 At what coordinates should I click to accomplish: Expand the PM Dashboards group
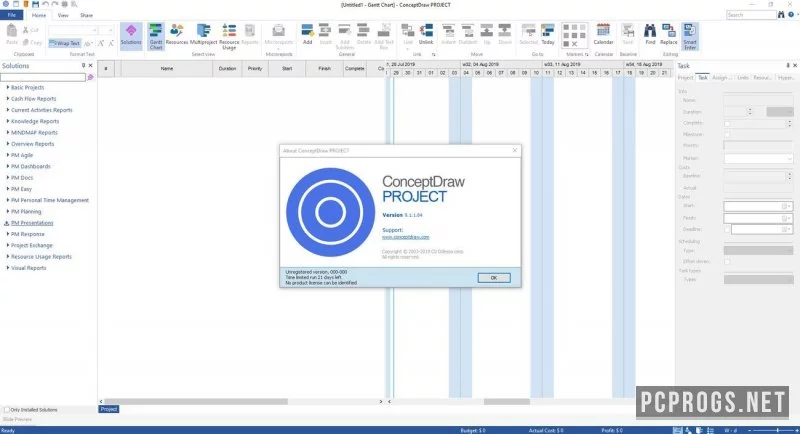8,166
